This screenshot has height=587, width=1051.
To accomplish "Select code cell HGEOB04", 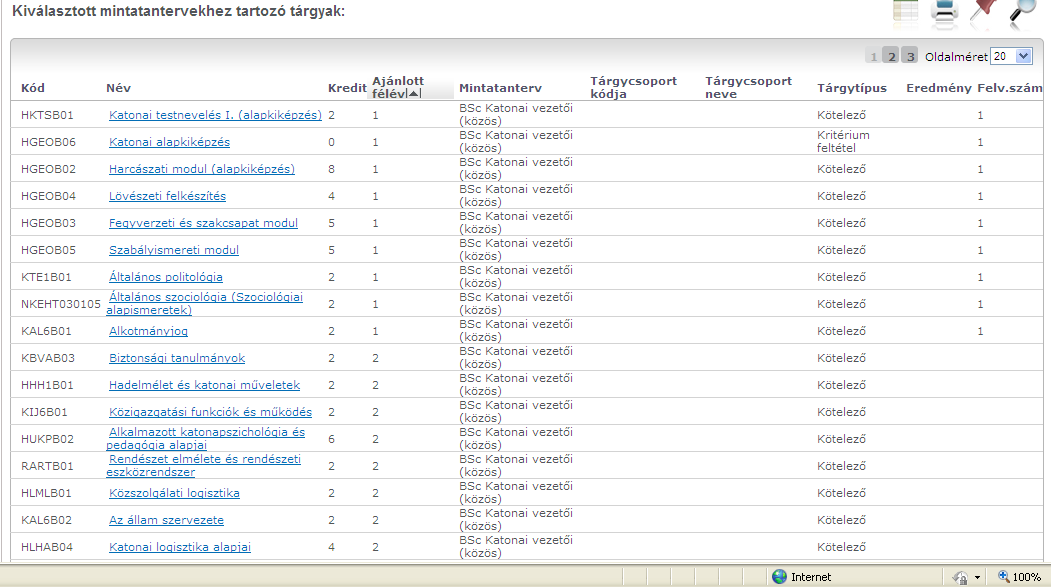I will (x=48, y=196).
